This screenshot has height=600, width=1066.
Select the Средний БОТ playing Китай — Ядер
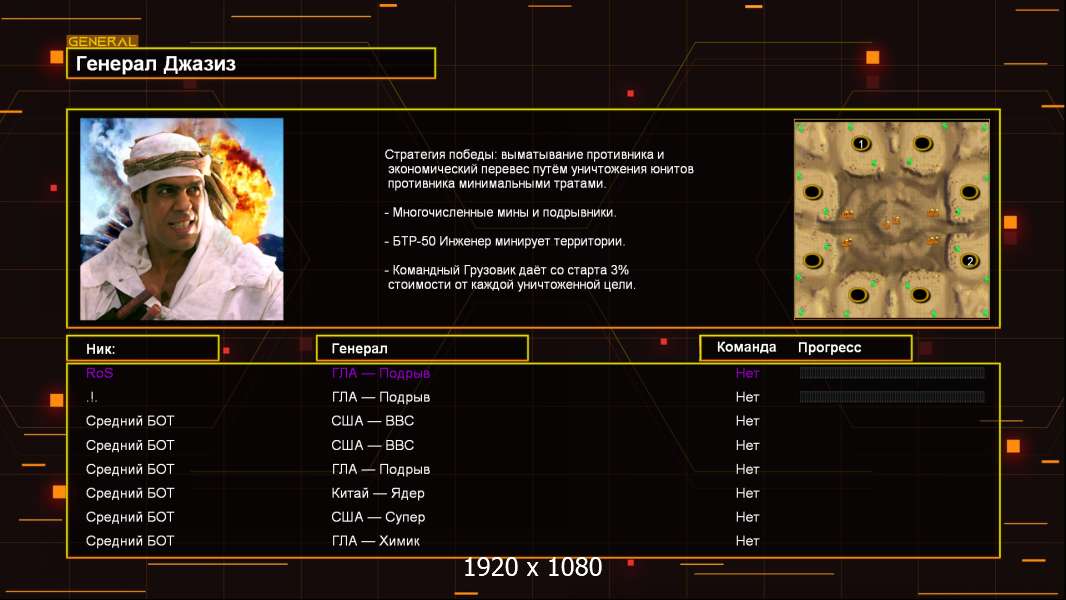(130, 493)
